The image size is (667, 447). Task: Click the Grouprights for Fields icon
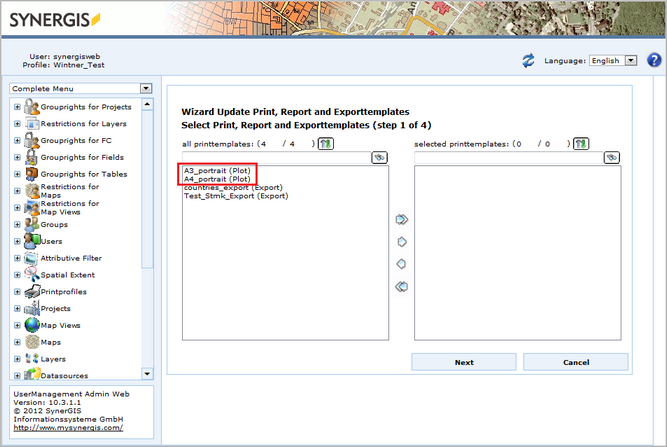(32, 157)
